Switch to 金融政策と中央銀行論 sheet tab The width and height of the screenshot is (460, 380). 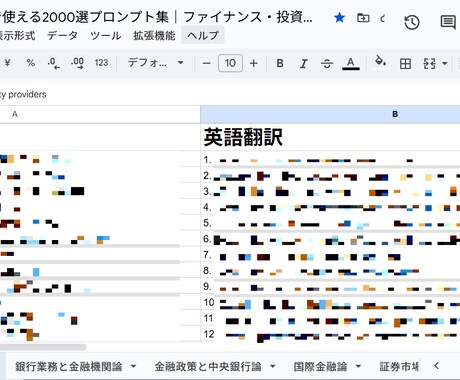(x=208, y=366)
